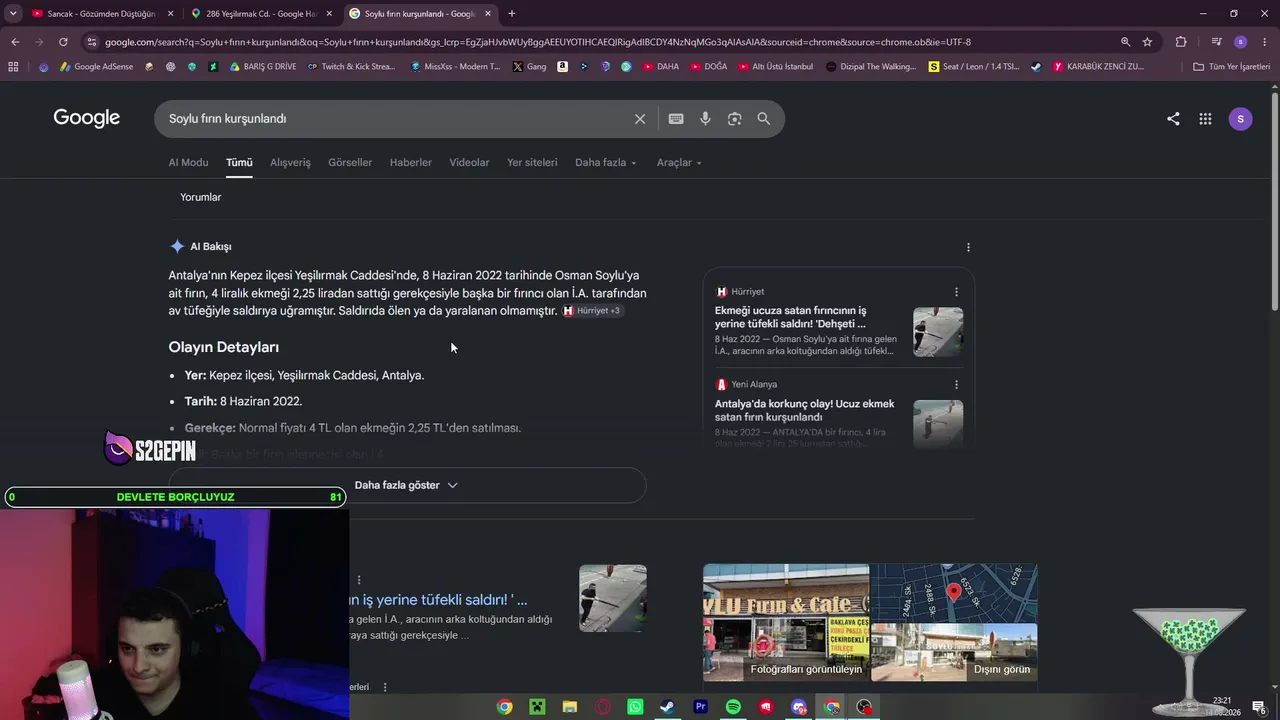Share the search results page
This screenshot has width=1280, height=720.
(x=1173, y=119)
